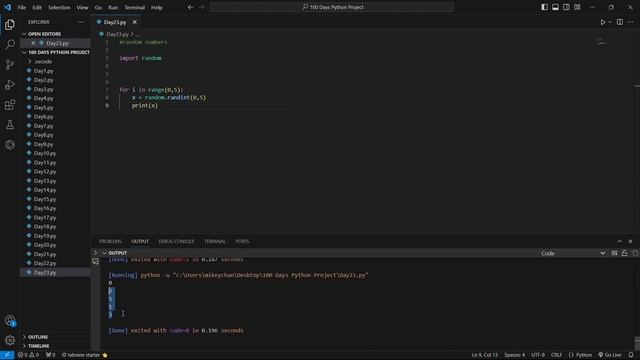The width and height of the screenshot is (640, 360).
Task: Click errors and warnings status item
Action: point(28,355)
